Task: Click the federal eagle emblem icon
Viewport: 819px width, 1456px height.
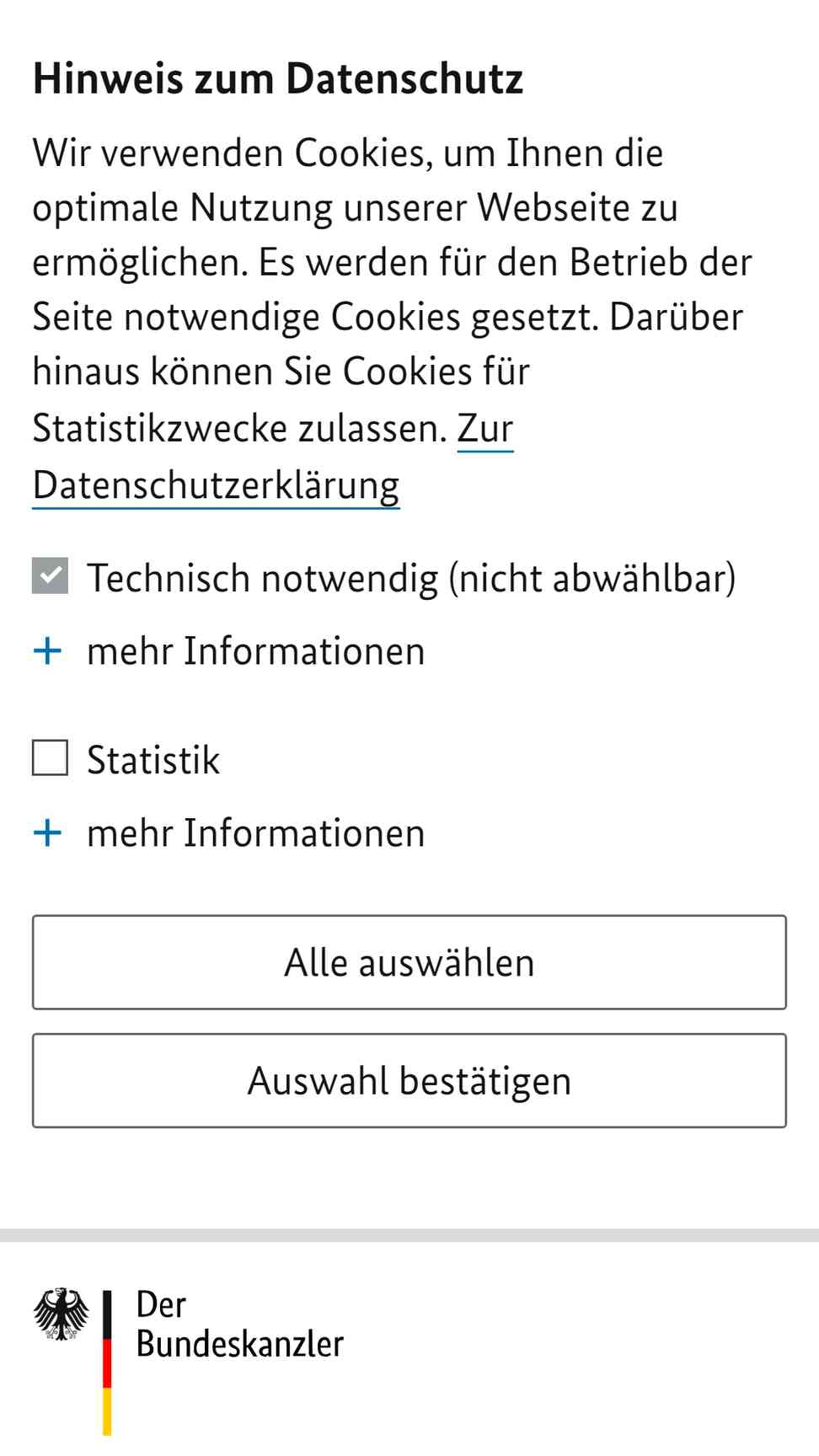Action: (62, 1314)
